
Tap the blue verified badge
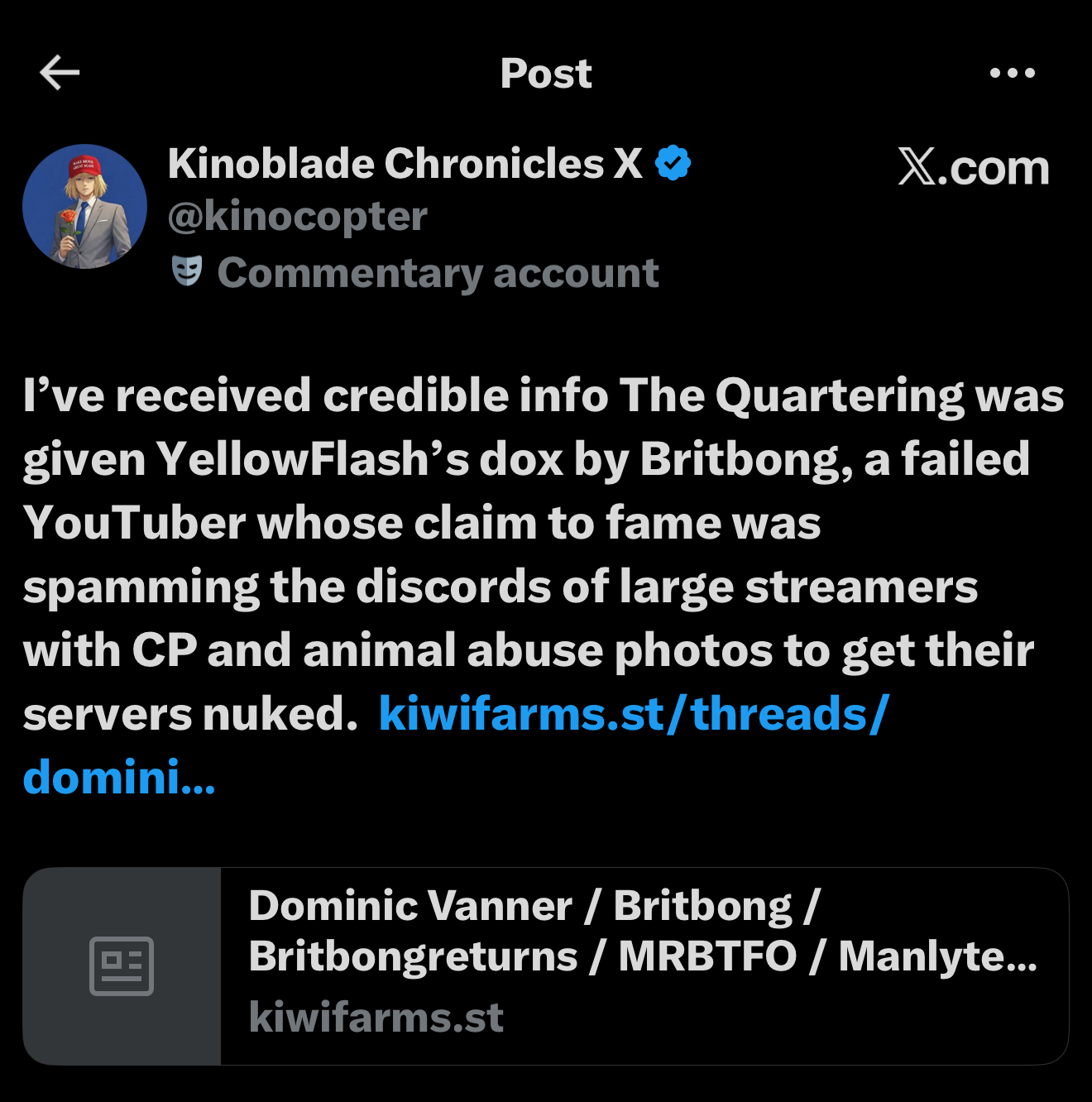coord(673,163)
